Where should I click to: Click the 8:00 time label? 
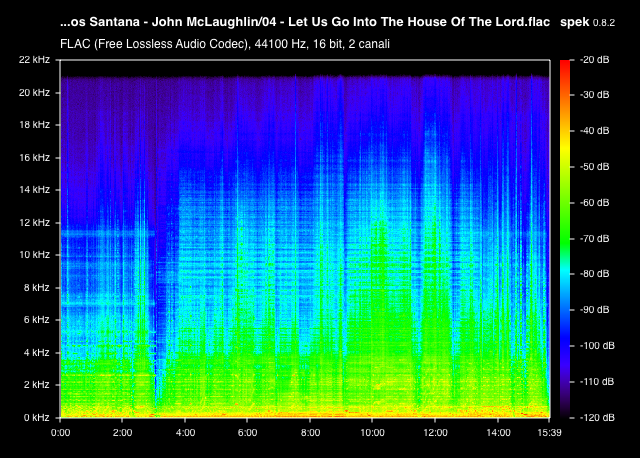(310, 433)
